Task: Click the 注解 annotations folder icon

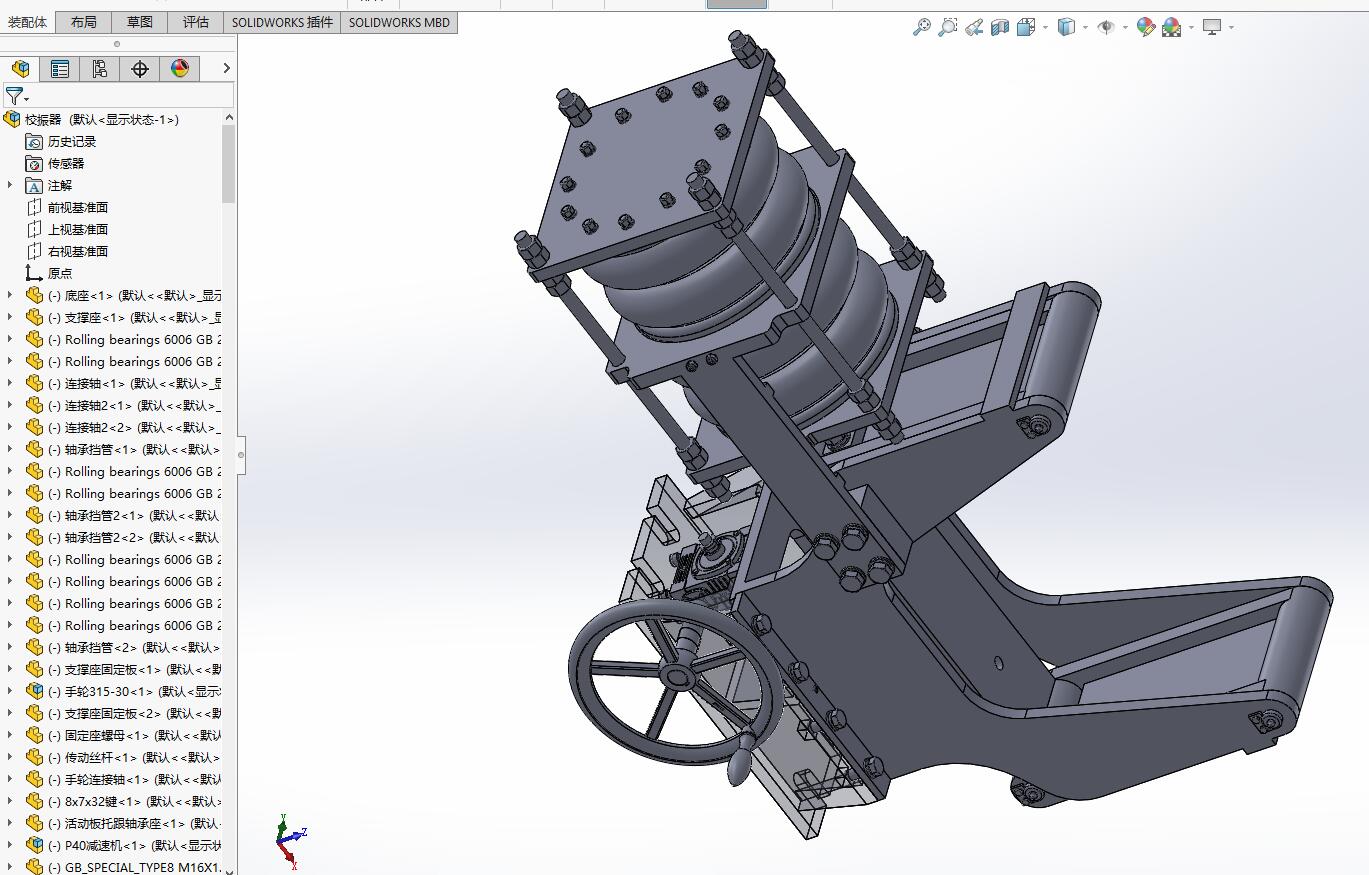Action: click(x=34, y=186)
